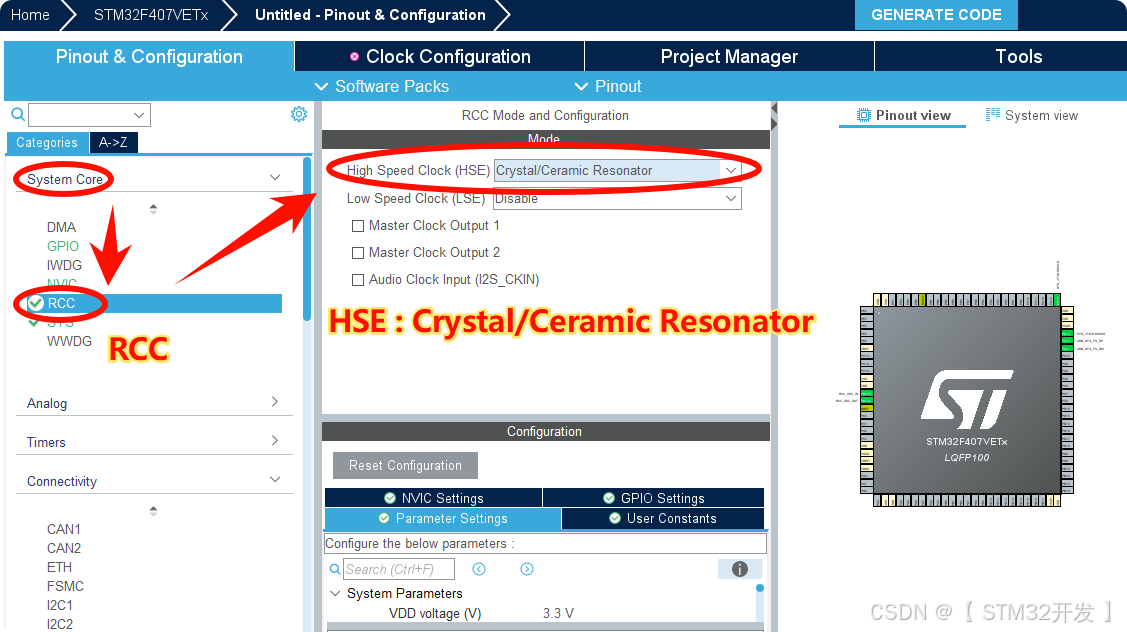This screenshot has width=1127, height=632.
Task: Select the Pinout & Configuration tab
Action: coord(149,56)
